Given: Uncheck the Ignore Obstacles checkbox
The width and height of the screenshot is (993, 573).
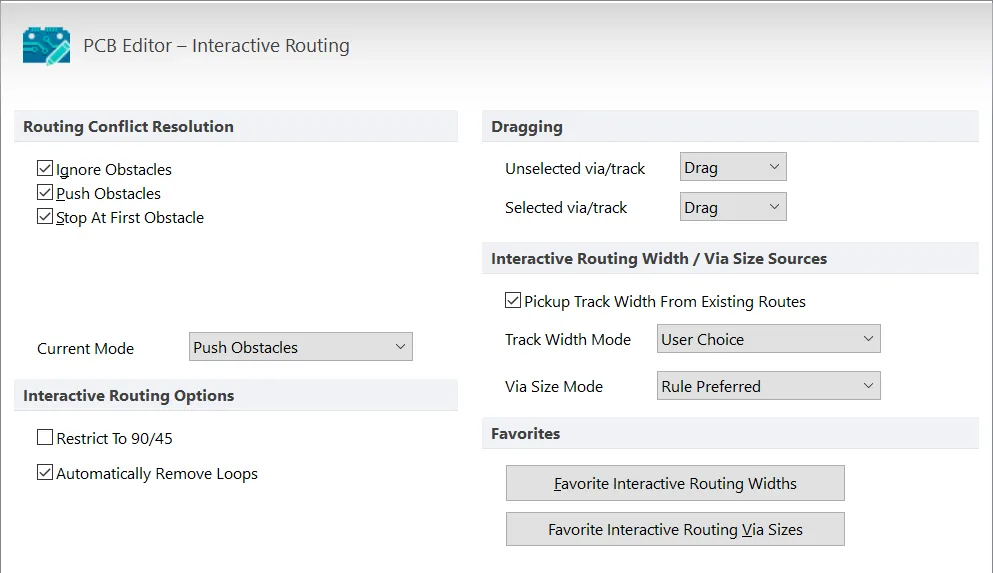Looking at the screenshot, I should [x=45, y=169].
